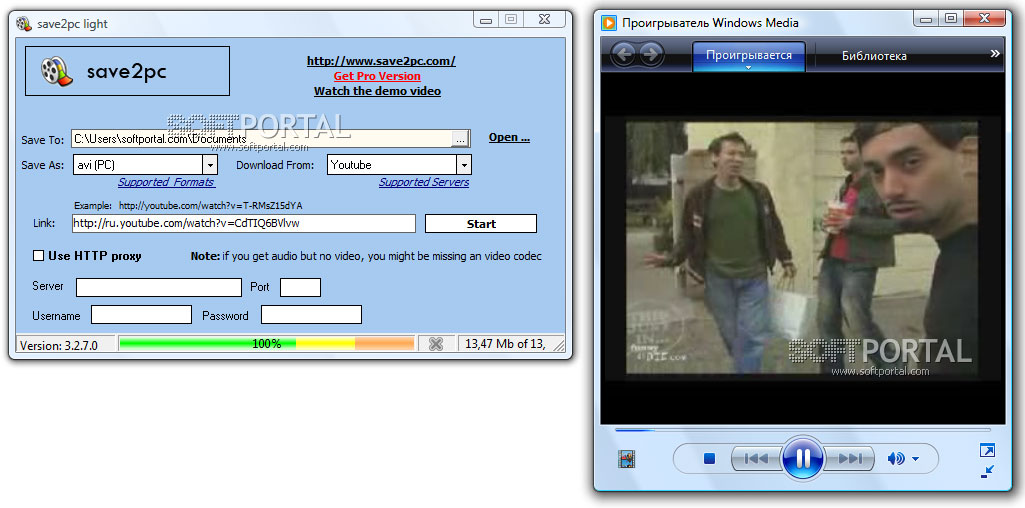The width and height of the screenshot is (1025, 508).
Task: Skip to next track in Media Player
Action: [x=849, y=459]
